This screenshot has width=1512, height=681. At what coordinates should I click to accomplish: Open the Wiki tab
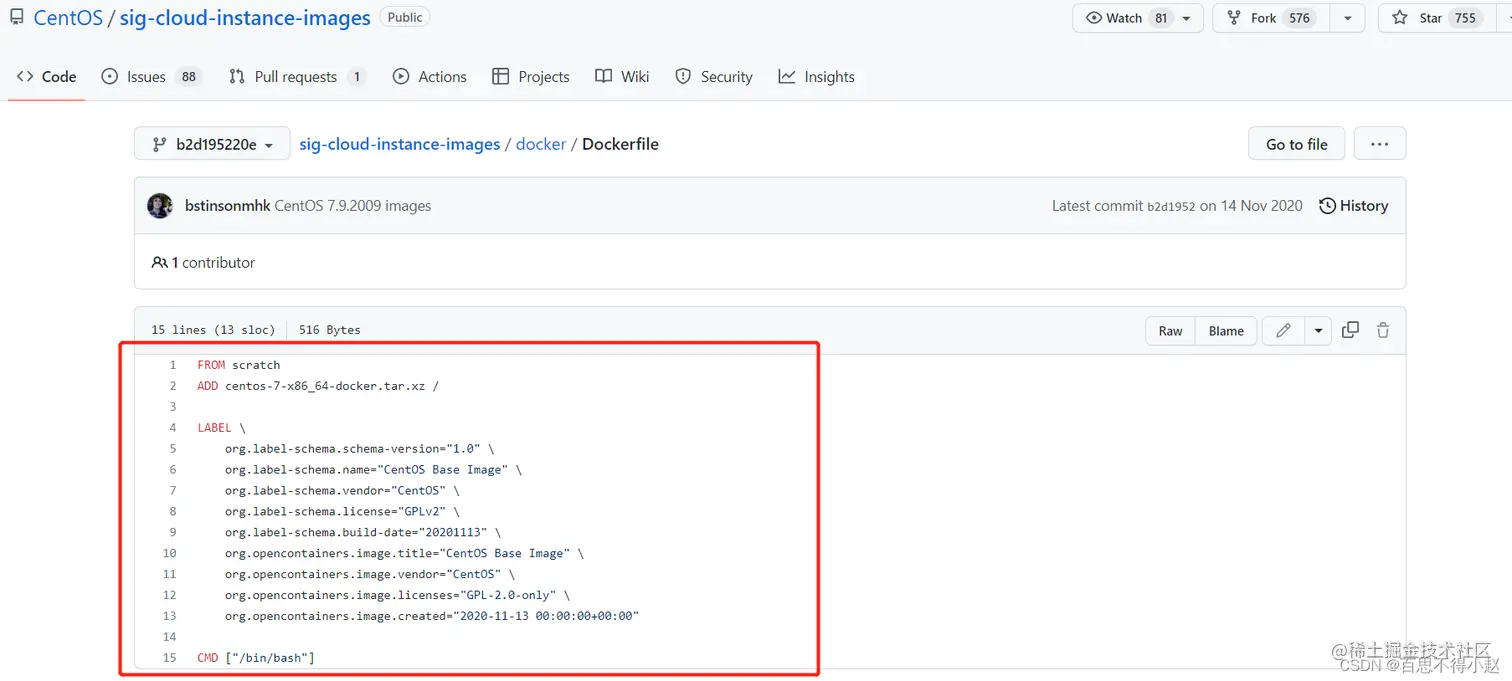point(622,76)
